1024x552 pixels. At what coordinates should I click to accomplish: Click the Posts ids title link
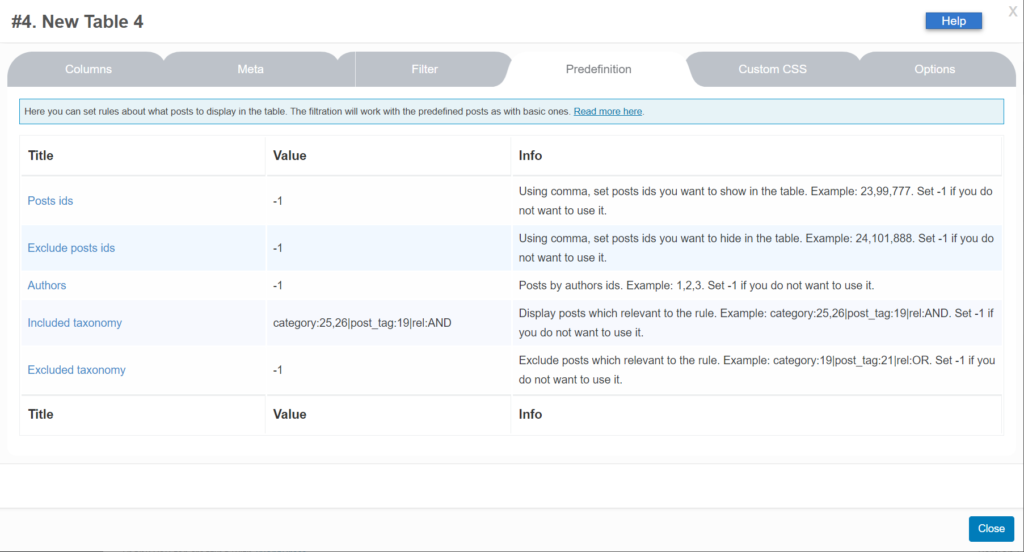pyautogui.click(x=50, y=201)
